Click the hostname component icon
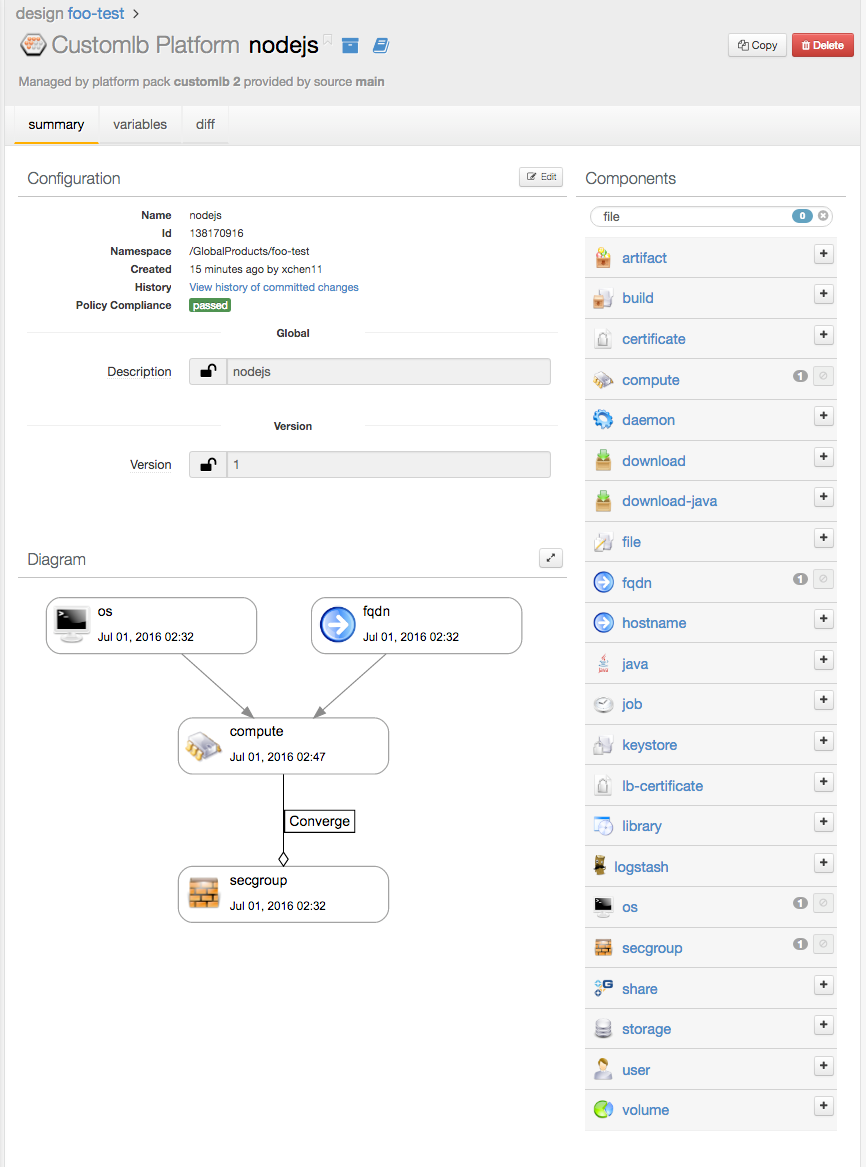 pos(602,622)
